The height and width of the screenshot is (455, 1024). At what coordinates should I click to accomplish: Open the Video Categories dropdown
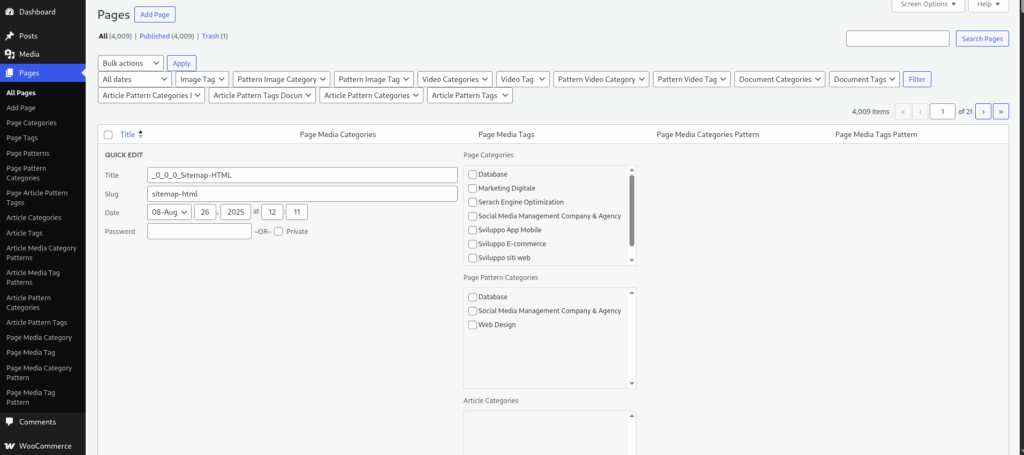pyautogui.click(x=455, y=80)
